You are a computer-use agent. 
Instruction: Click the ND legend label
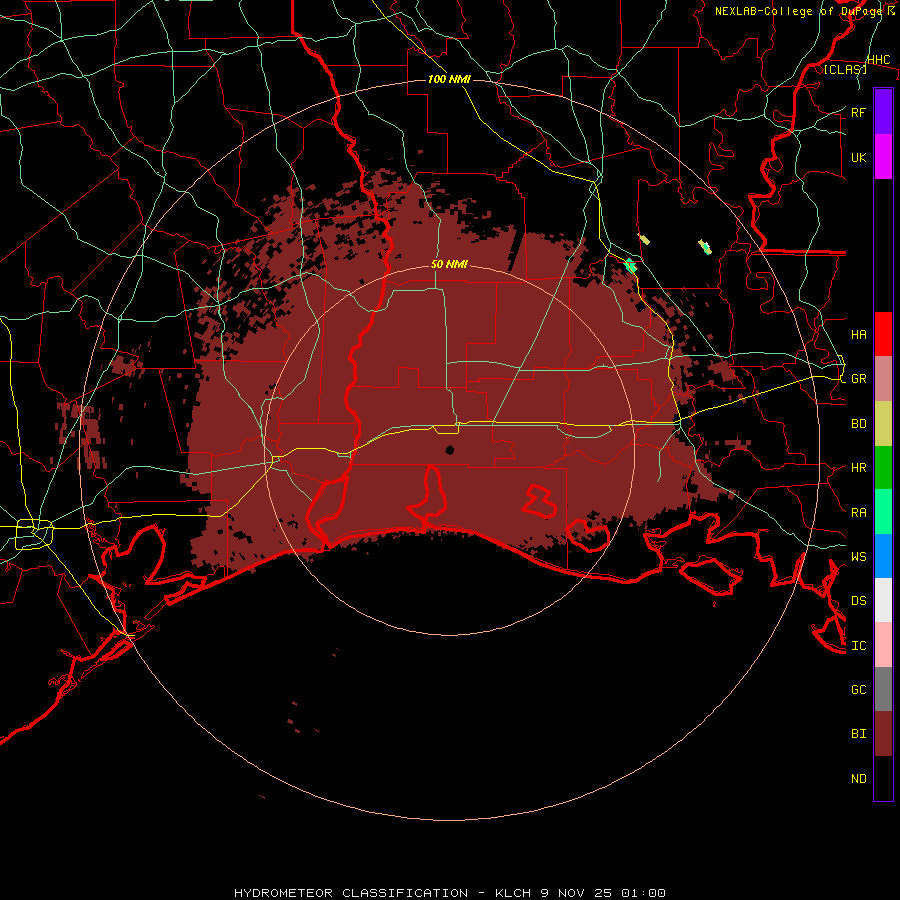click(859, 779)
